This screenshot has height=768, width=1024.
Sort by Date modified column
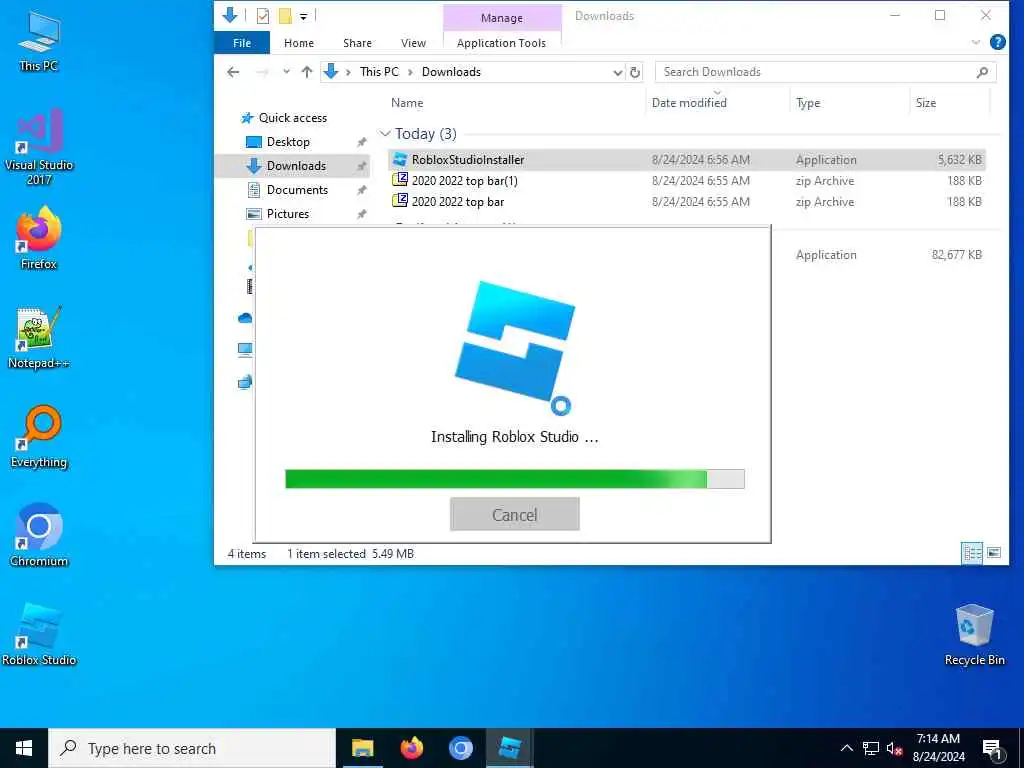[689, 103]
